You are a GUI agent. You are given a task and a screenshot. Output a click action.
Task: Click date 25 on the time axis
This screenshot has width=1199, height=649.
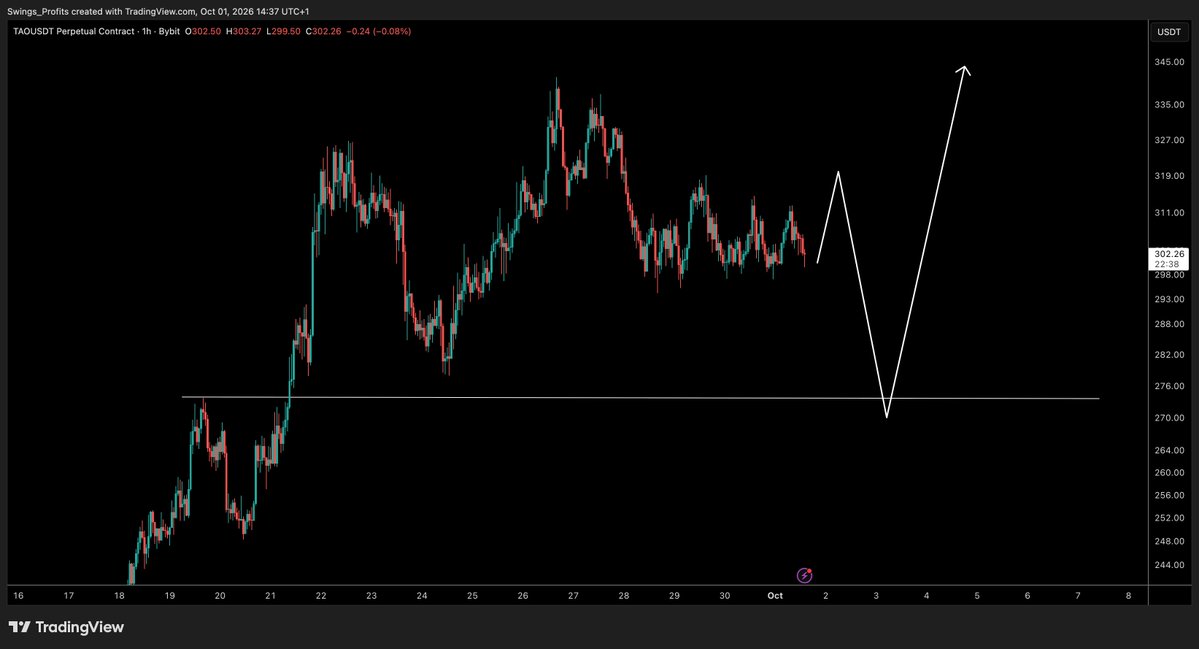[x=473, y=595]
